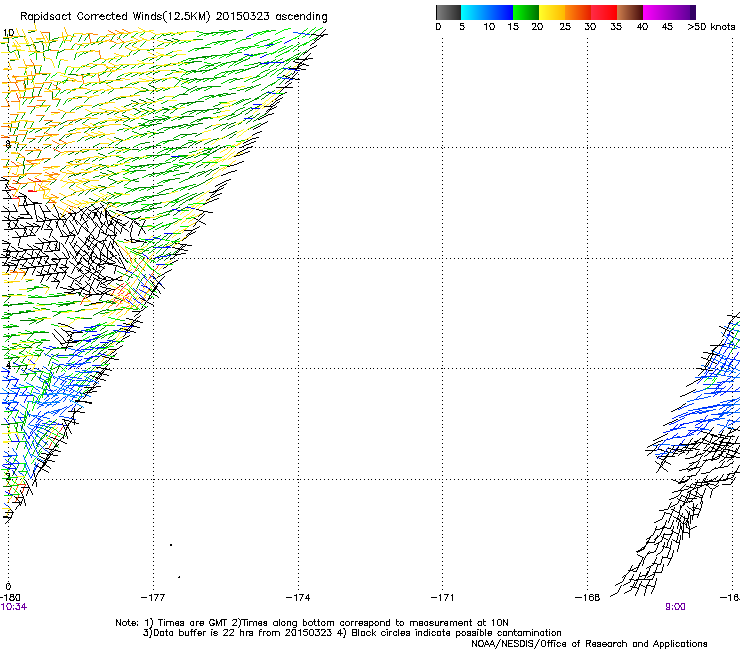Click the '-168' longitude axis label
Image resolution: width=740 pixels, height=650 pixels.
point(587,598)
